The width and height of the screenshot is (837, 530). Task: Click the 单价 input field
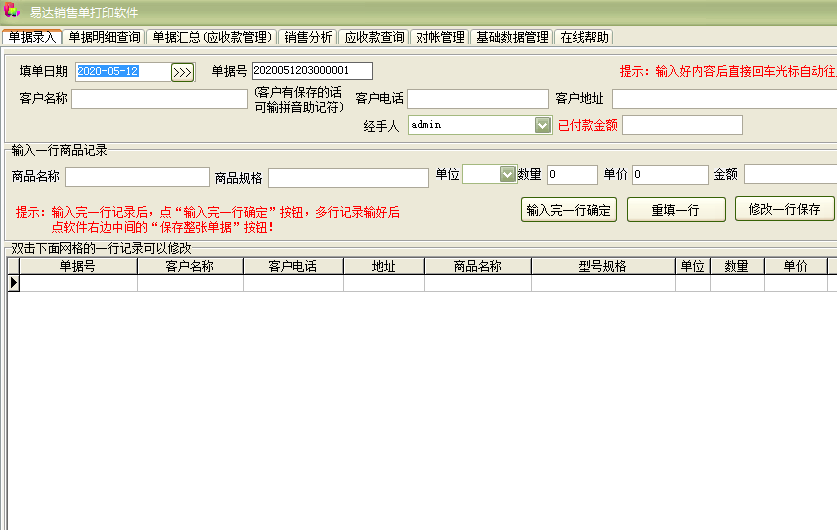[x=670, y=175]
